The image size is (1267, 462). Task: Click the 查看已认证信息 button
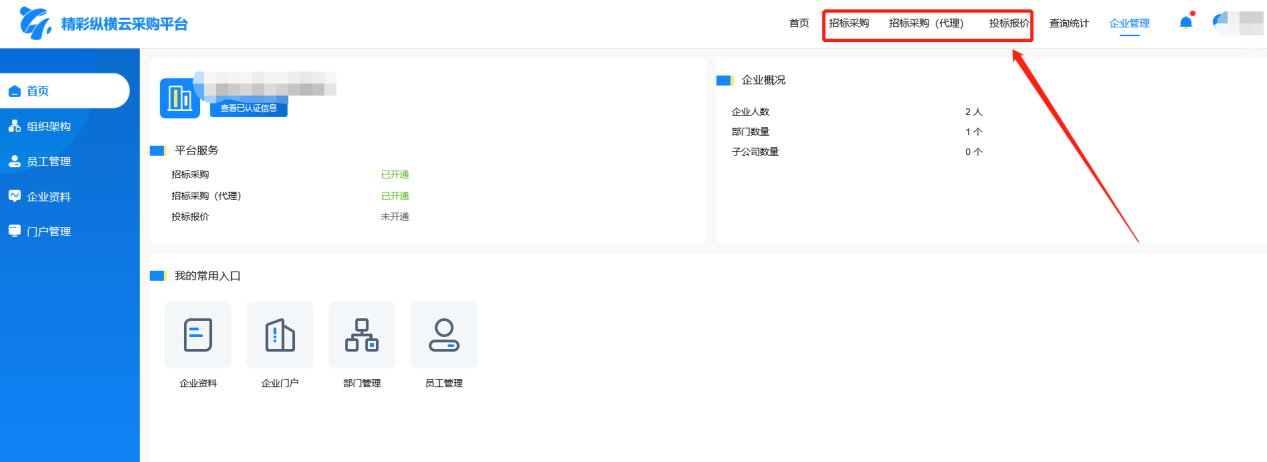pos(249,108)
